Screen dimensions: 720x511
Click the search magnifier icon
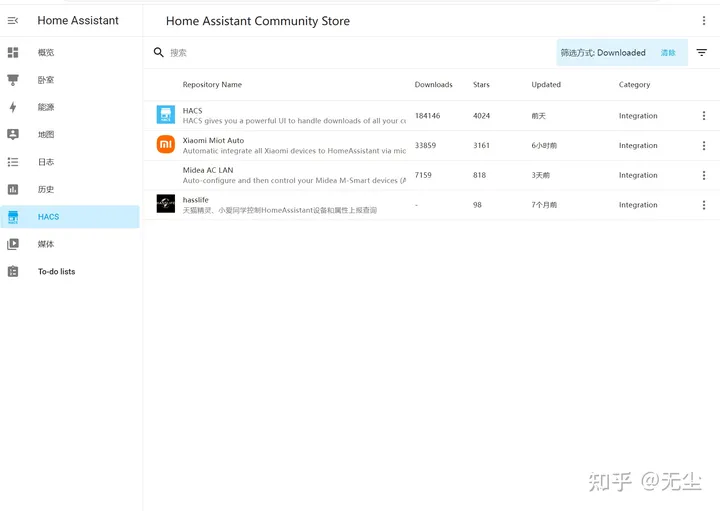click(x=159, y=52)
